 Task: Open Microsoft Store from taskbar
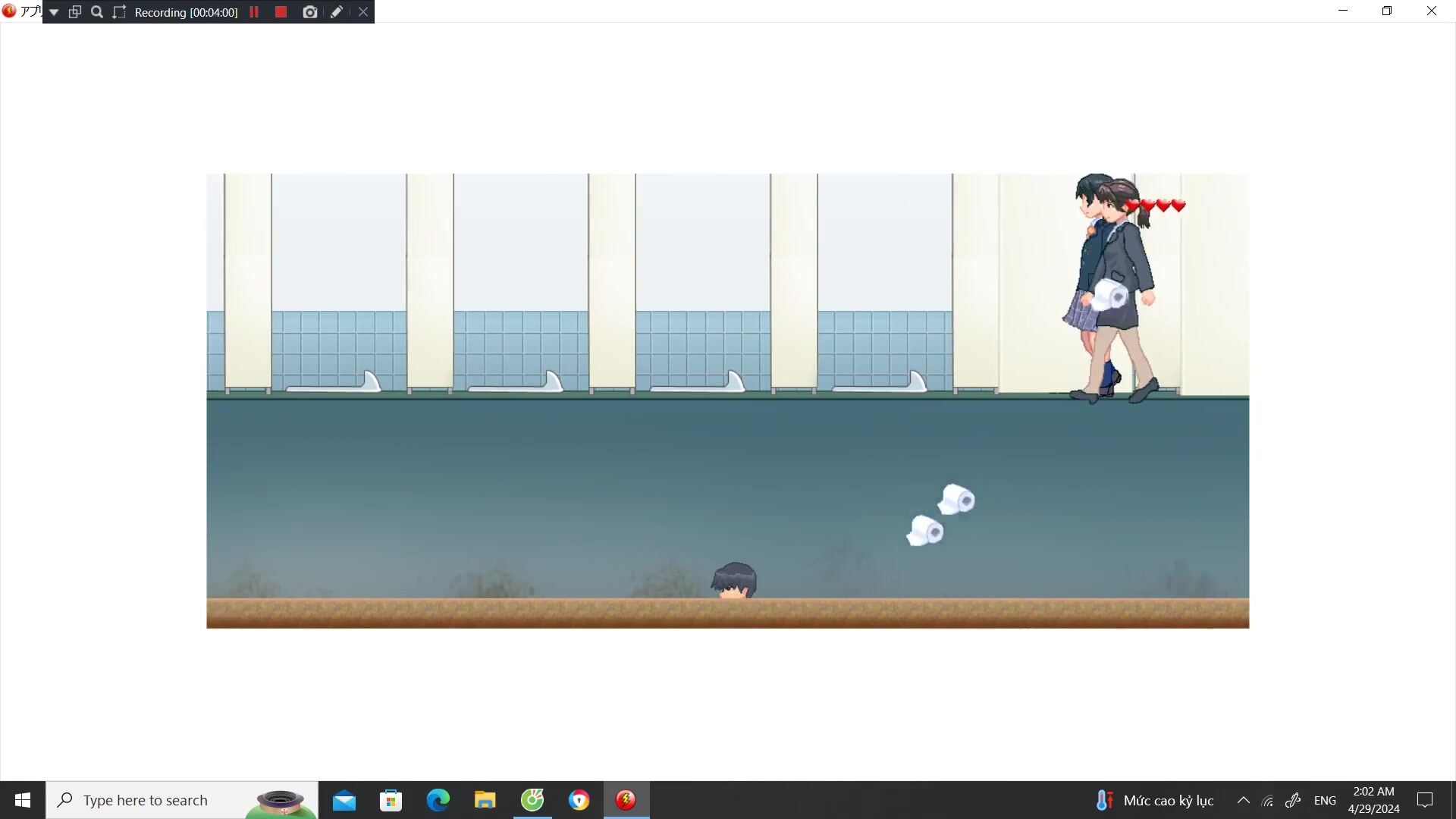(x=391, y=800)
